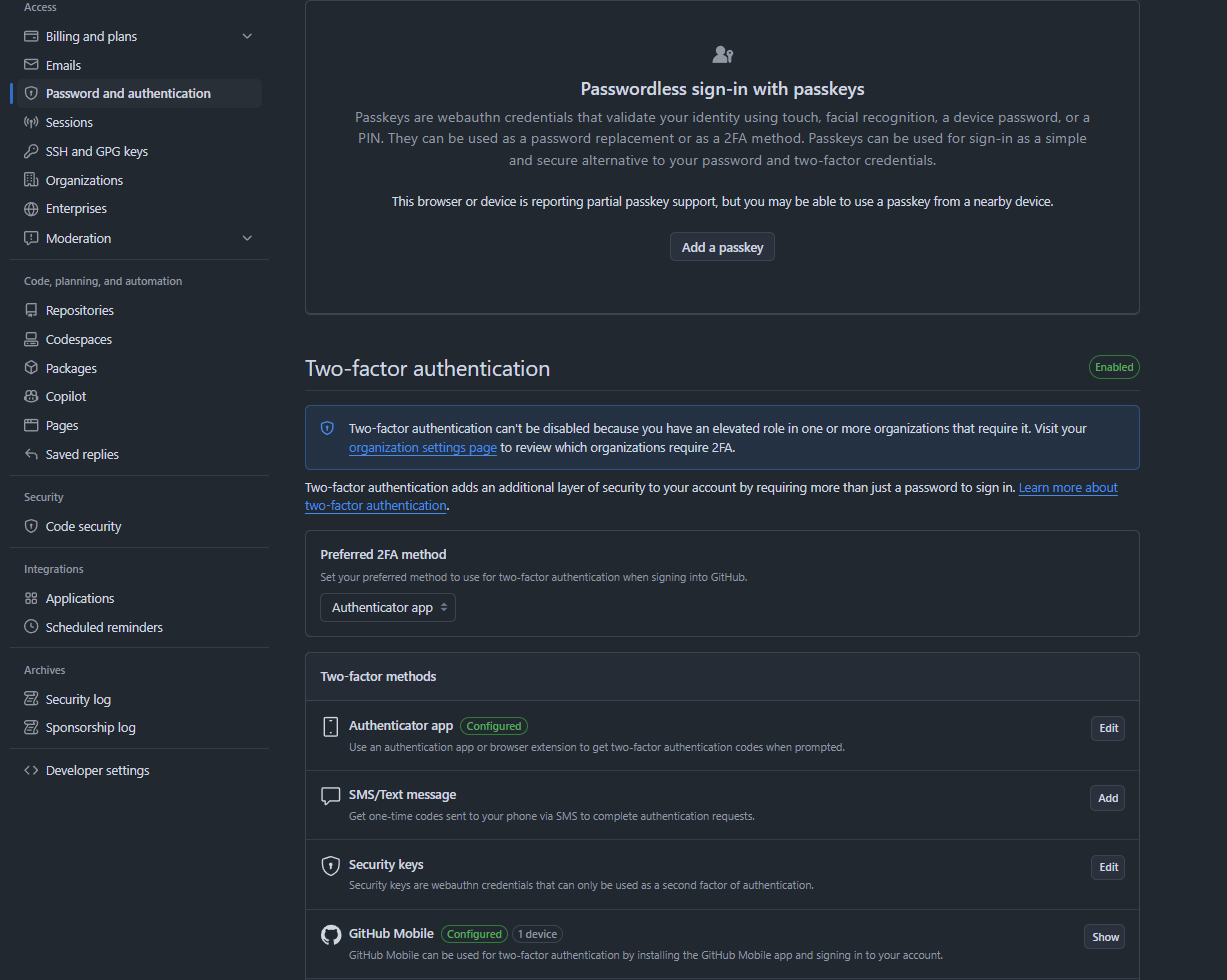Open Saved replies
This screenshot has height=980, width=1227.
(x=139, y=455)
